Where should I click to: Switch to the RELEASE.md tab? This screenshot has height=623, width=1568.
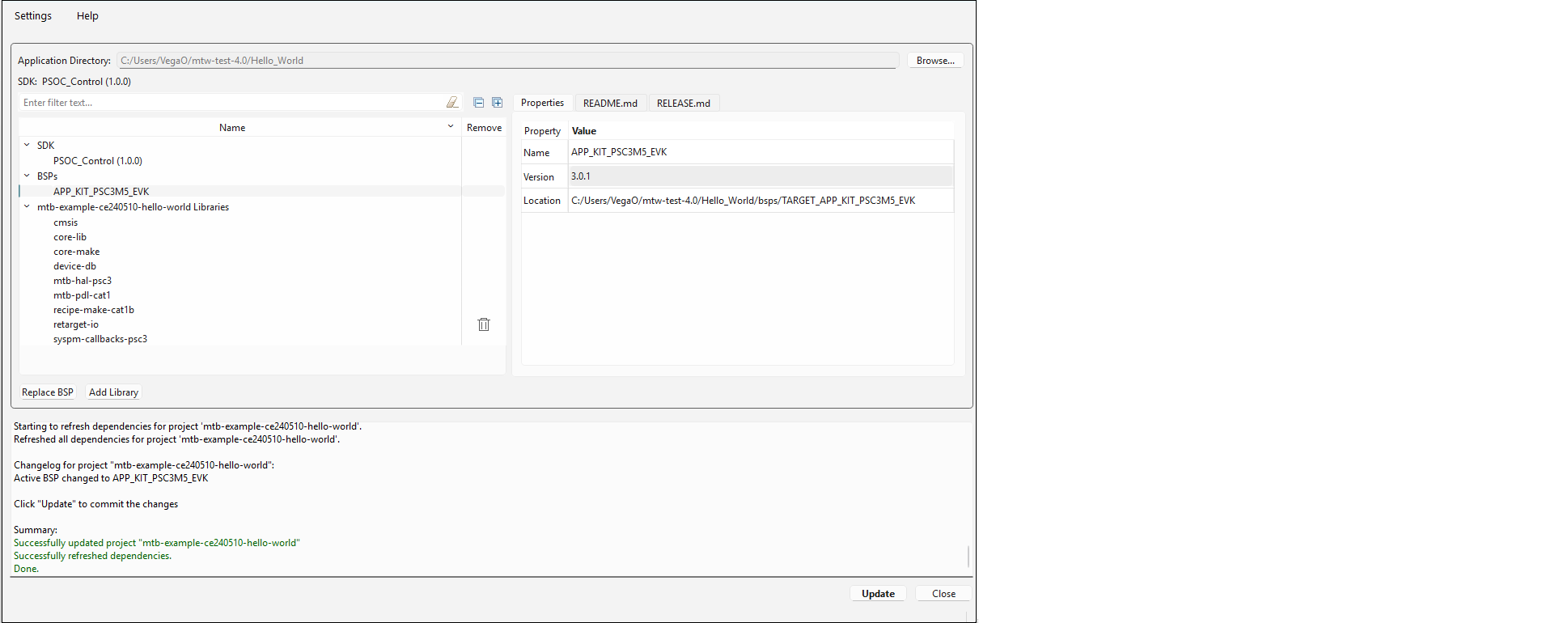point(684,103)
